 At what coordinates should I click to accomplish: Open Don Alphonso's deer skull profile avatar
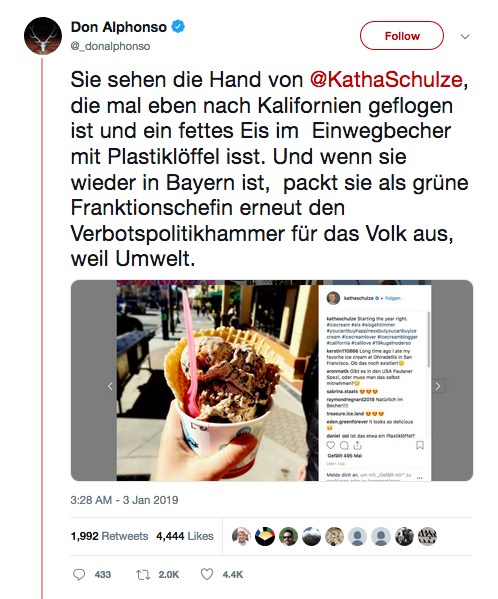pyautogui.click(x=43, y=36)
